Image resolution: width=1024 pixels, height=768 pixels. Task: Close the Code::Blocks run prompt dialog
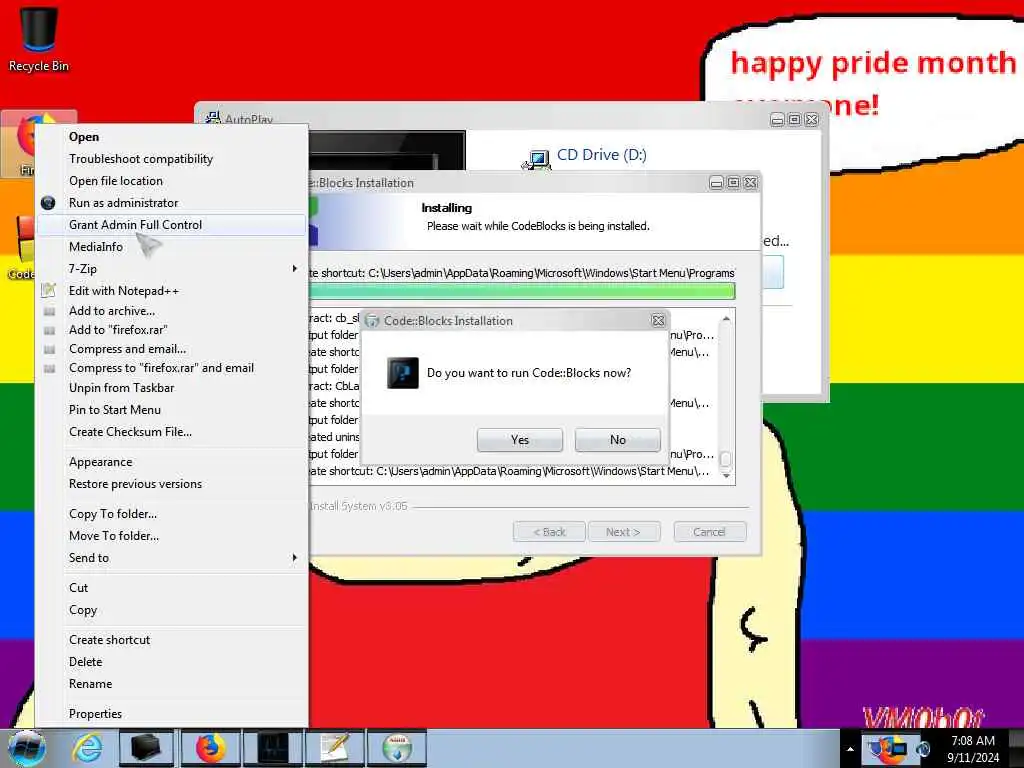[658, 321]
